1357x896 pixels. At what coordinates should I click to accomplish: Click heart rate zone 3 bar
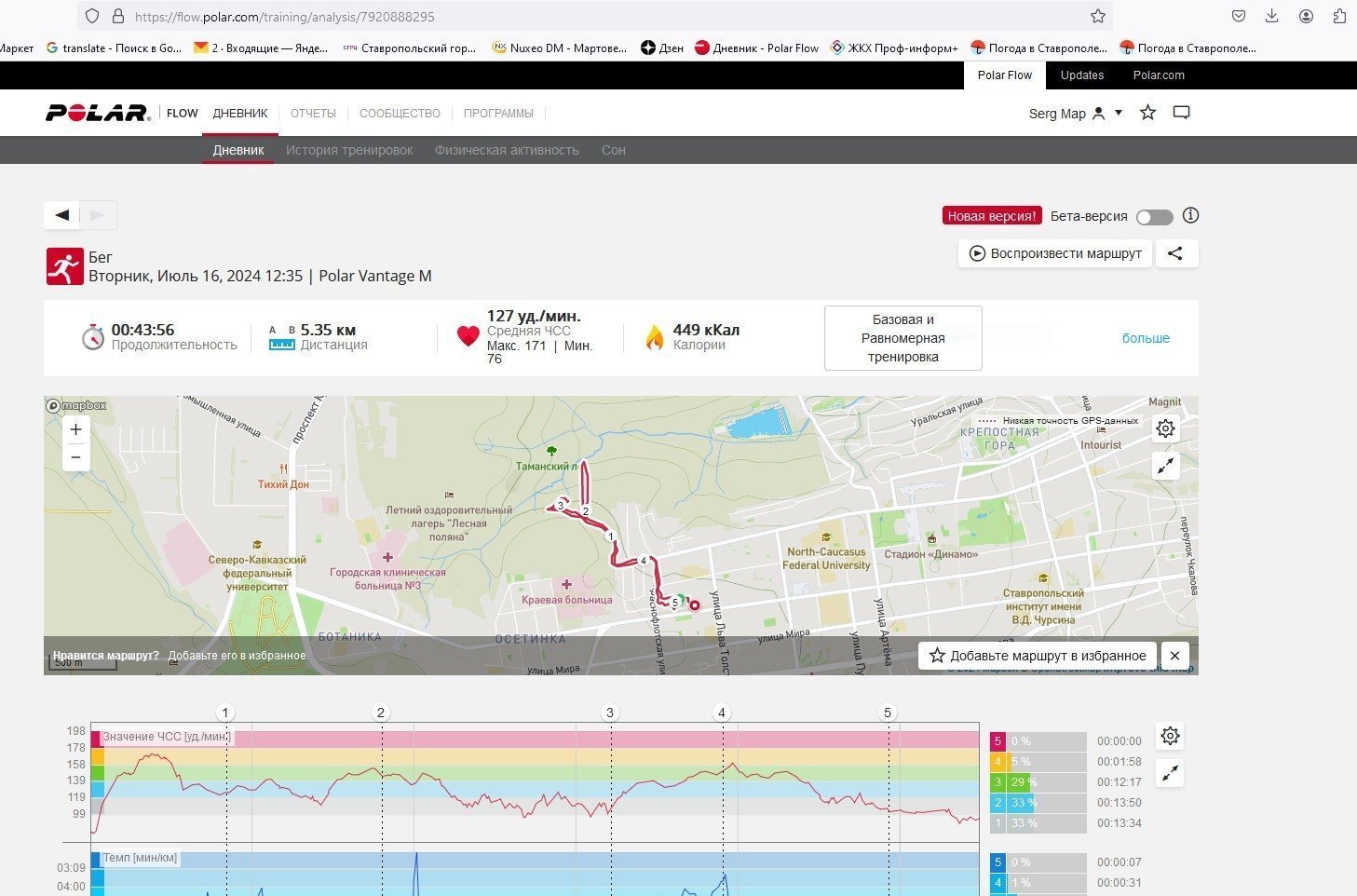pyautogui.click(x=1038, y=782)
